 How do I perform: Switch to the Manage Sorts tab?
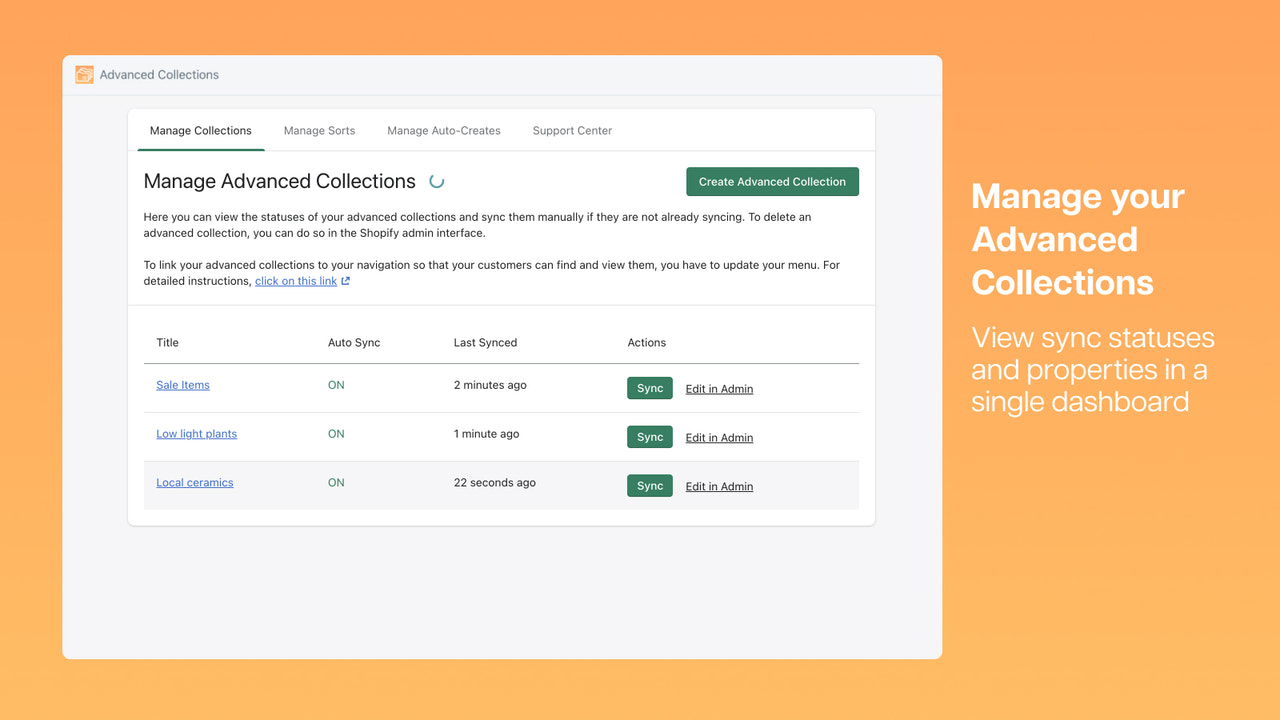(319, 130)
